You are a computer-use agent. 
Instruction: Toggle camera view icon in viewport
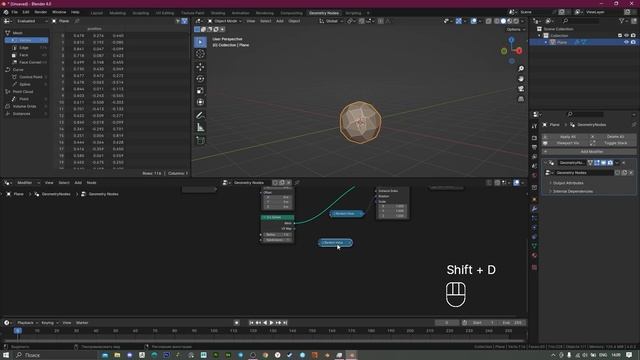pyautogui.click(x=521, y=89)
